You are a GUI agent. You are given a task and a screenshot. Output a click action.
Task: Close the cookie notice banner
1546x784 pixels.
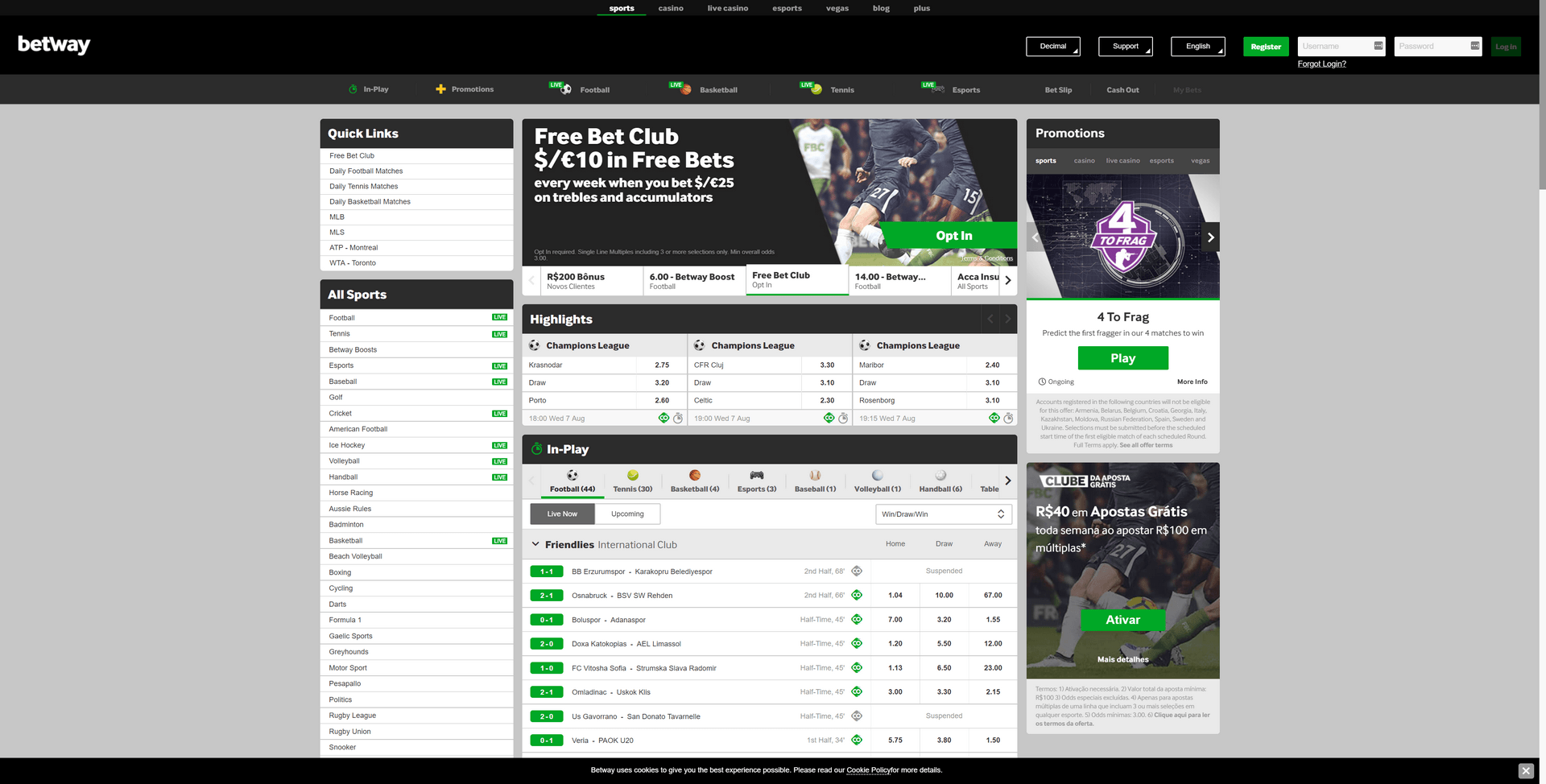[x=1526, y=771]
